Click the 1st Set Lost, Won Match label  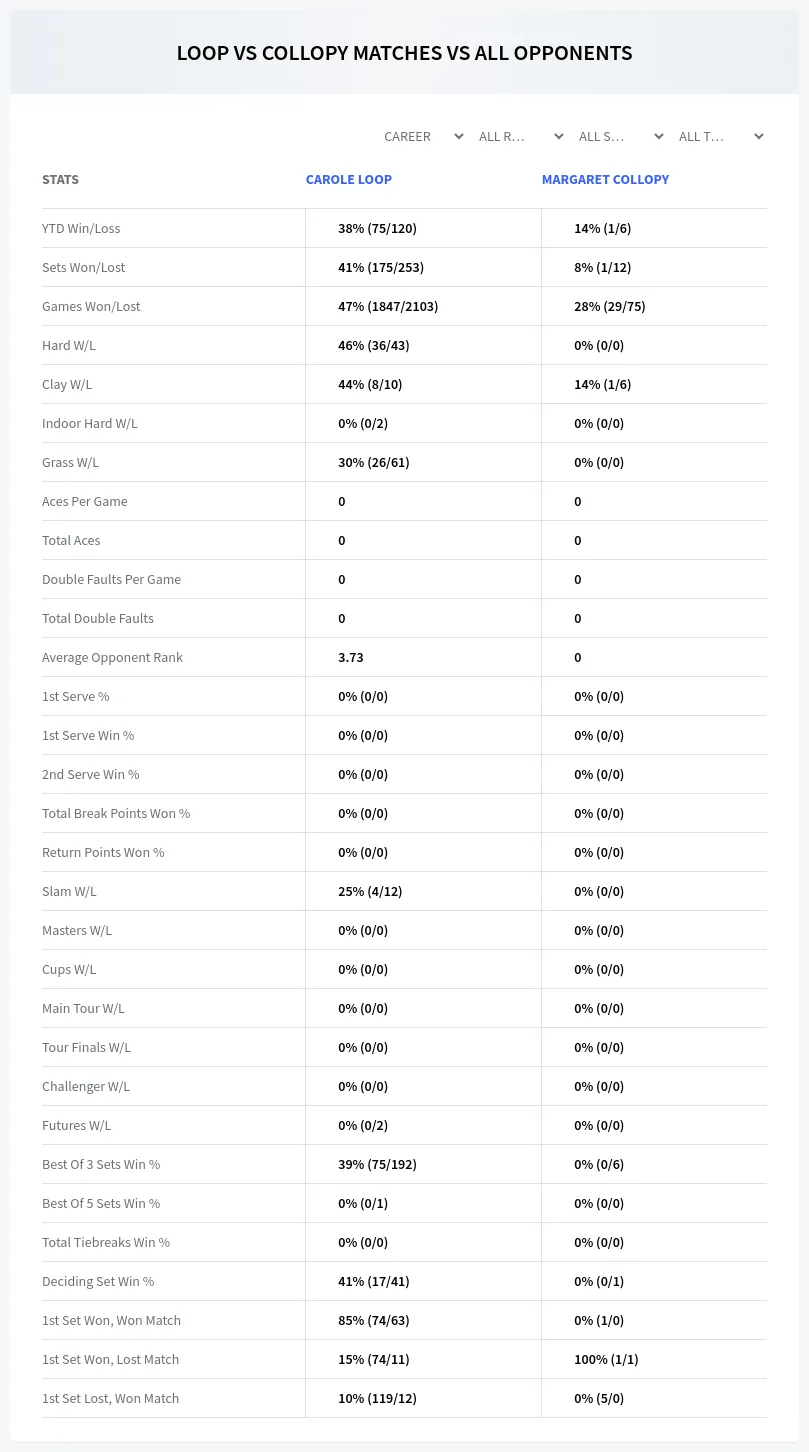click(110, 1398)
